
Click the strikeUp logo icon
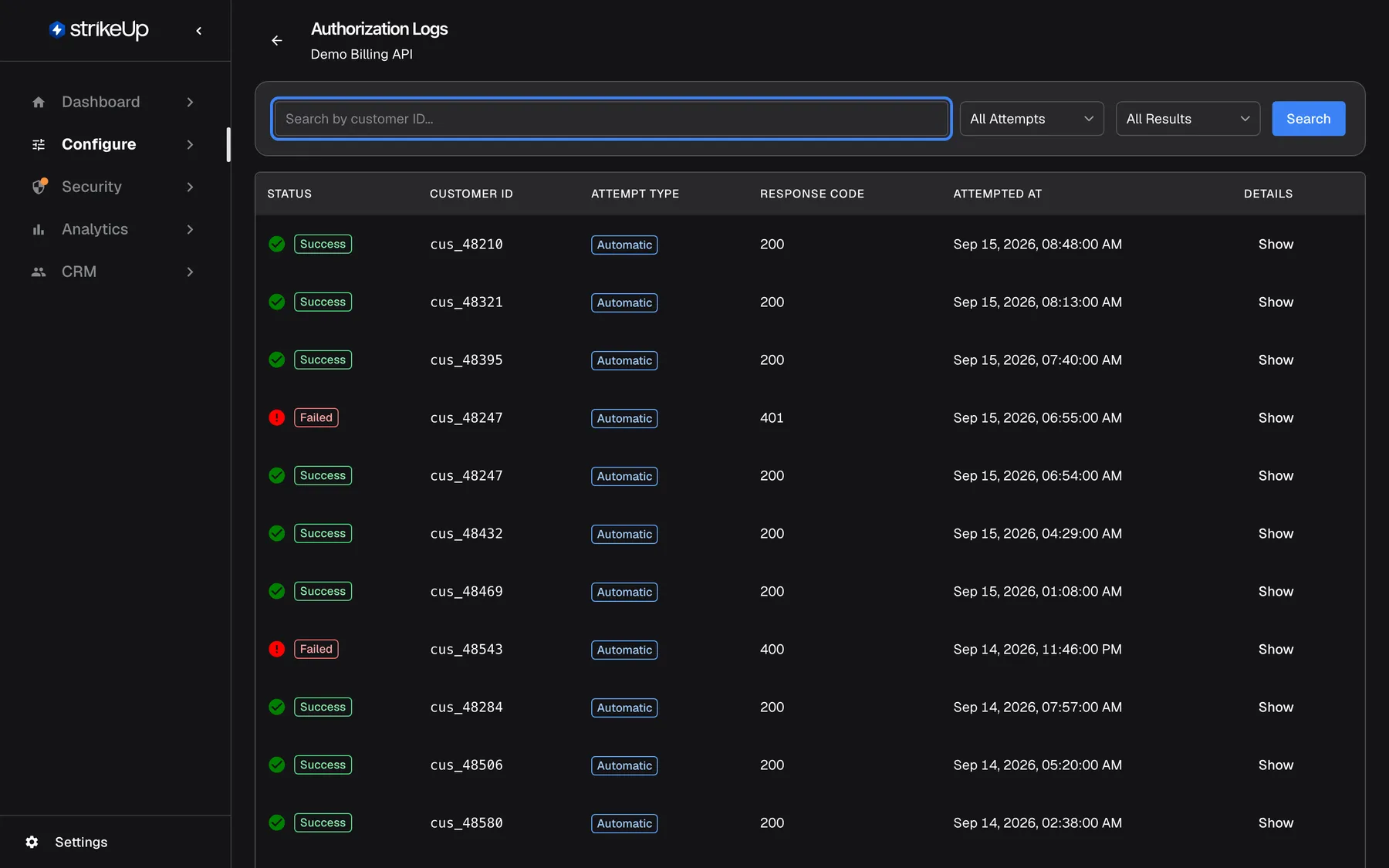tap(57, 29)
